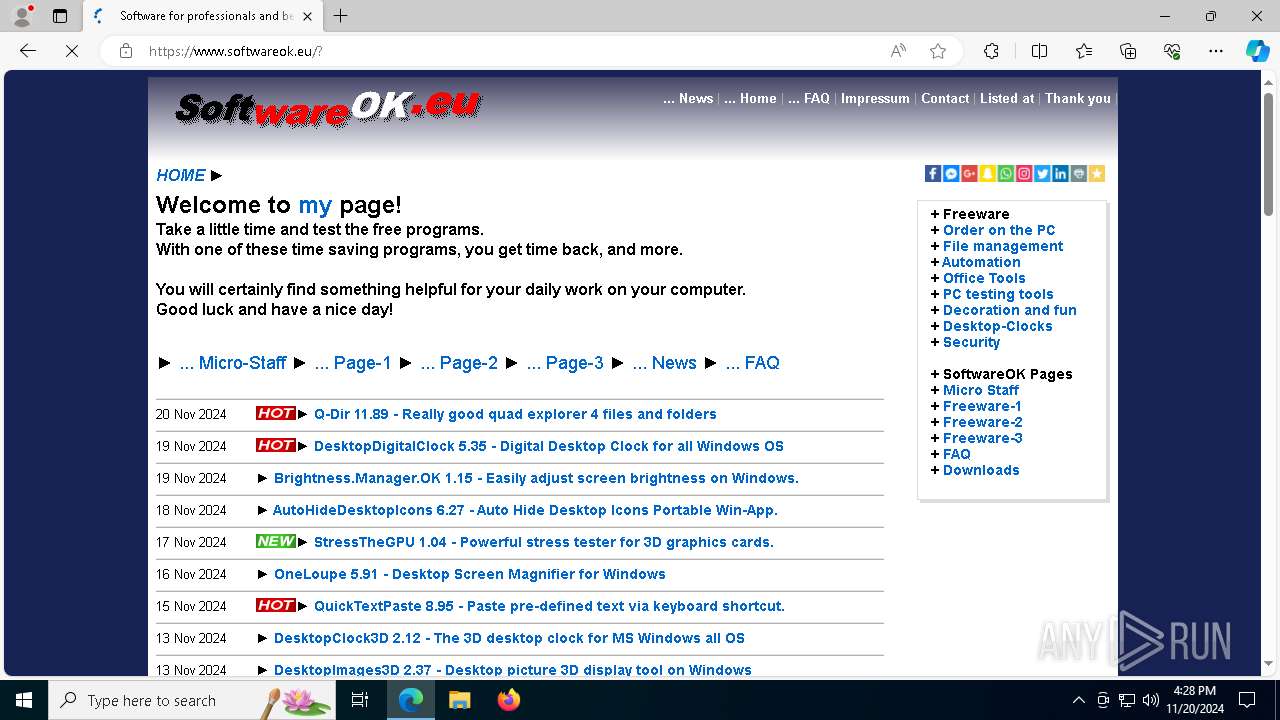Image resolution: width=1280 pixels, height=720 pixels.
Task: Go to Page-2 link
Action: (x=459, y=363)
